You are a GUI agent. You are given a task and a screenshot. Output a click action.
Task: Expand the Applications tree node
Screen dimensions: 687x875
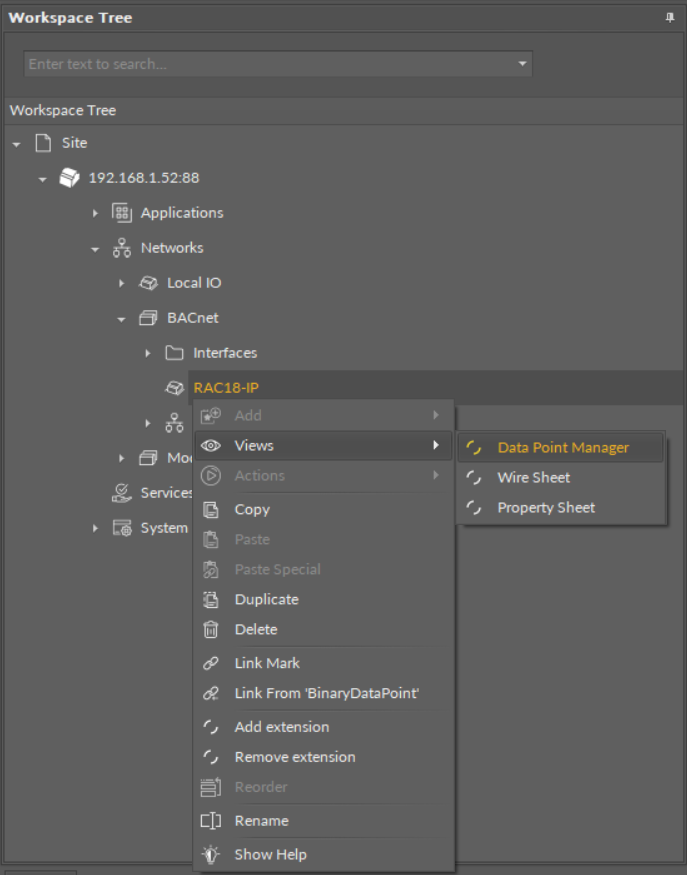click(x=96, y=213)
